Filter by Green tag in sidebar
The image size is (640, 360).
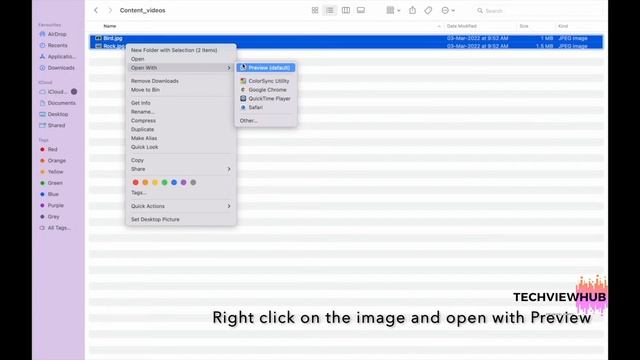point(55,183)
